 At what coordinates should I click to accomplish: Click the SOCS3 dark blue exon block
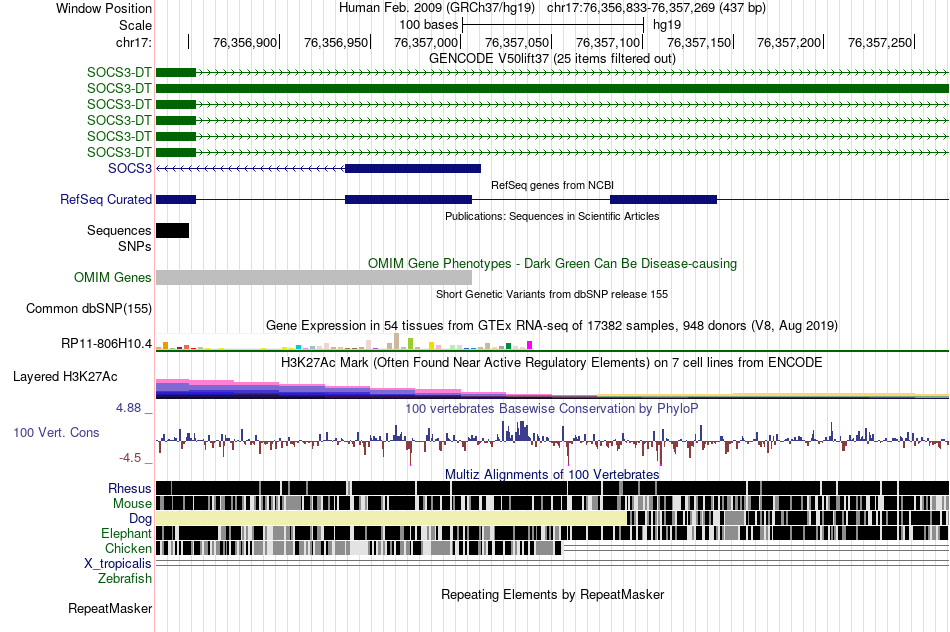click(x=413, y=168)
